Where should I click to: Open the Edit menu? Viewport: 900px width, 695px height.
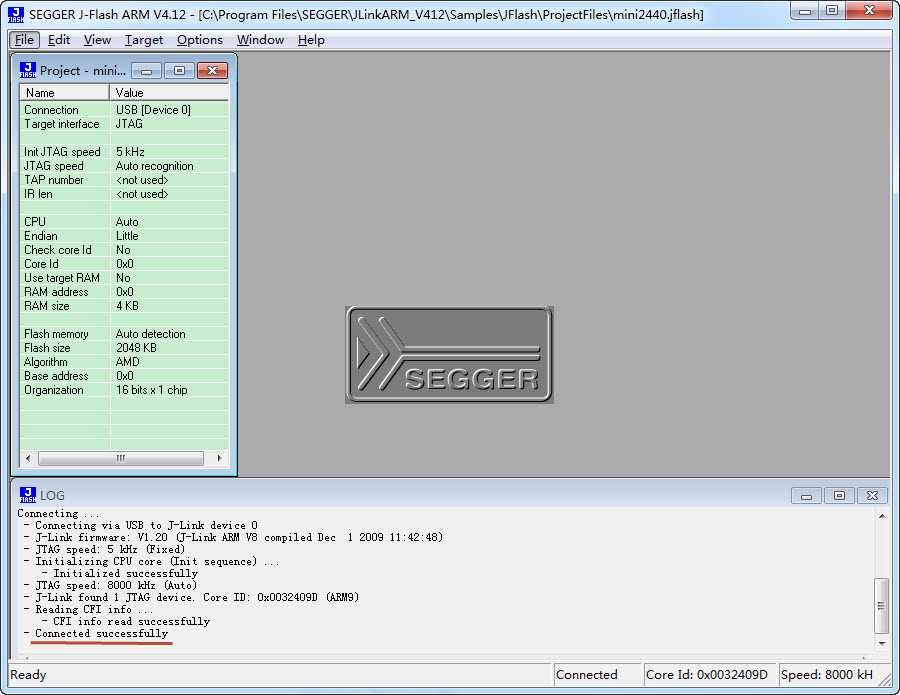[x=59, y=40]
